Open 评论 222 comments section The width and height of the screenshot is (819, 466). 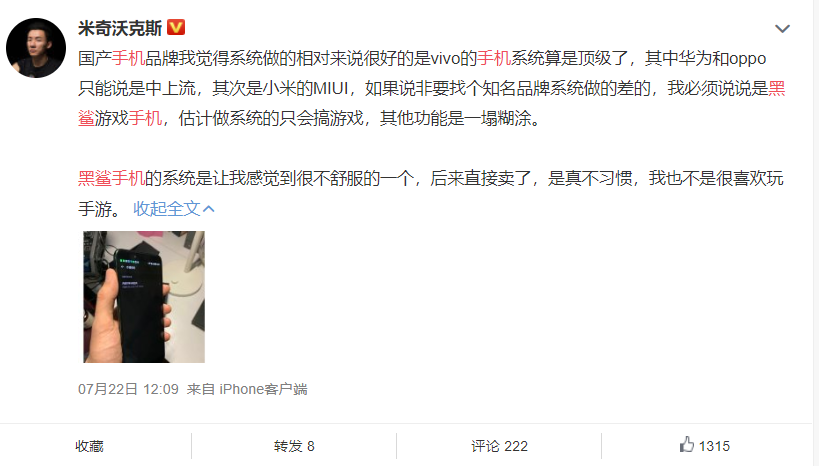coord(499,446)
